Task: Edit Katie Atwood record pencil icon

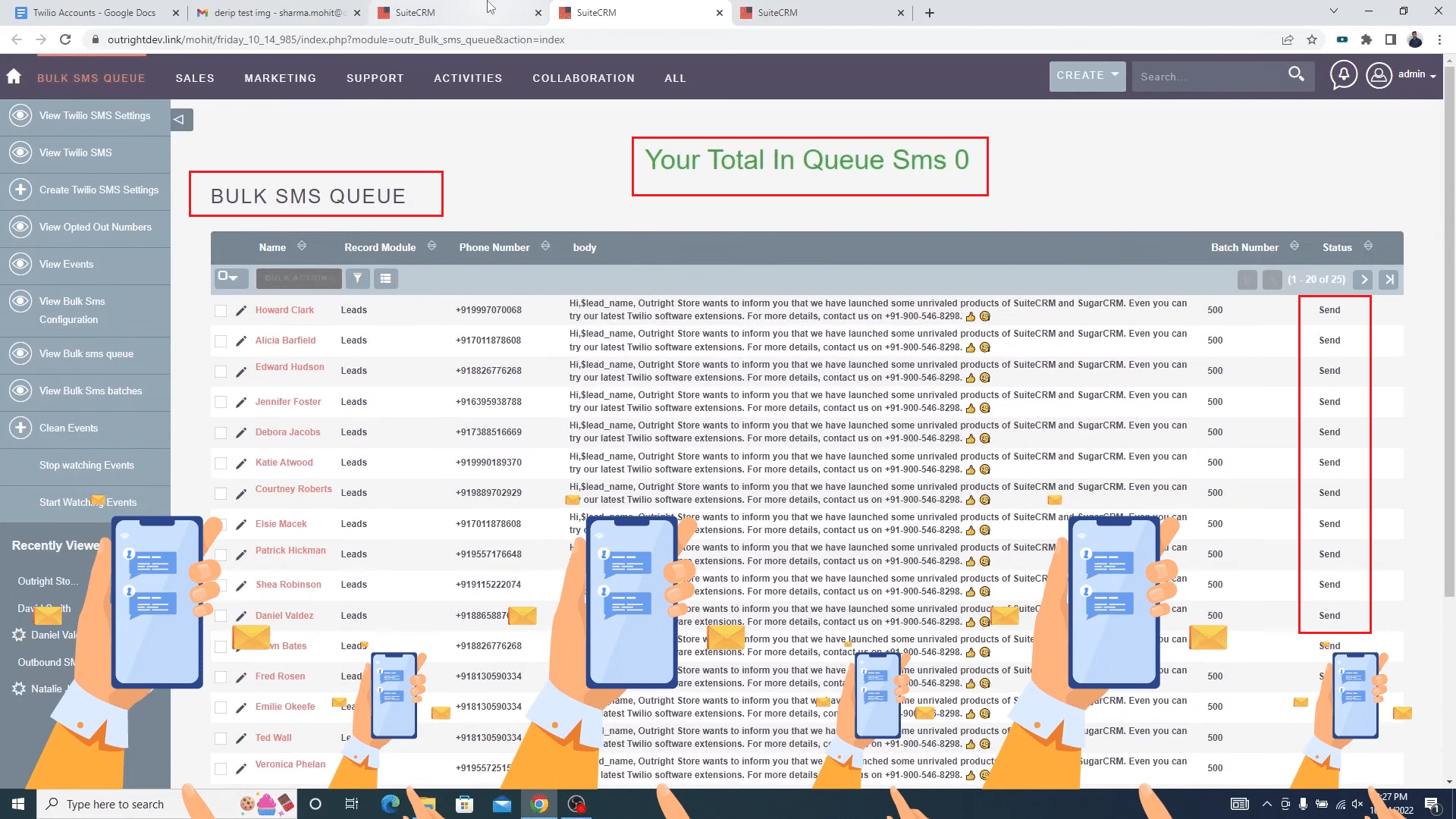Action: 240,463
